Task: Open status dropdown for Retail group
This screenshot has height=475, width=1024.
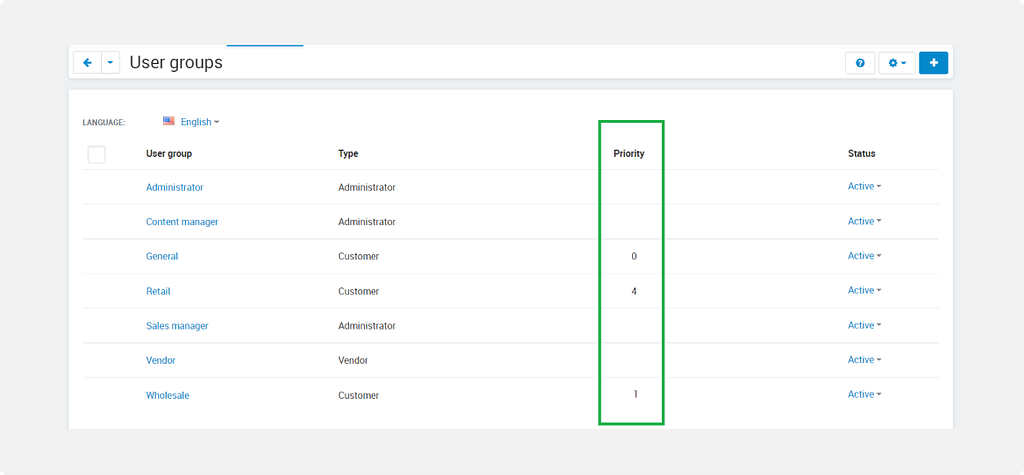Action: point(864,291)
